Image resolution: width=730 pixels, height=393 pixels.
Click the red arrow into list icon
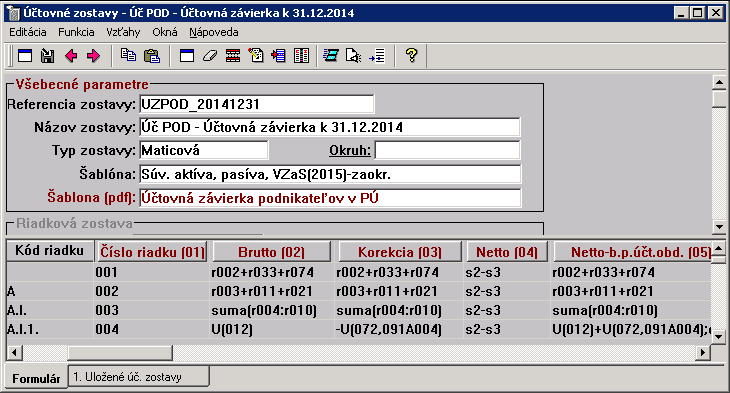(x=278, y=56)
